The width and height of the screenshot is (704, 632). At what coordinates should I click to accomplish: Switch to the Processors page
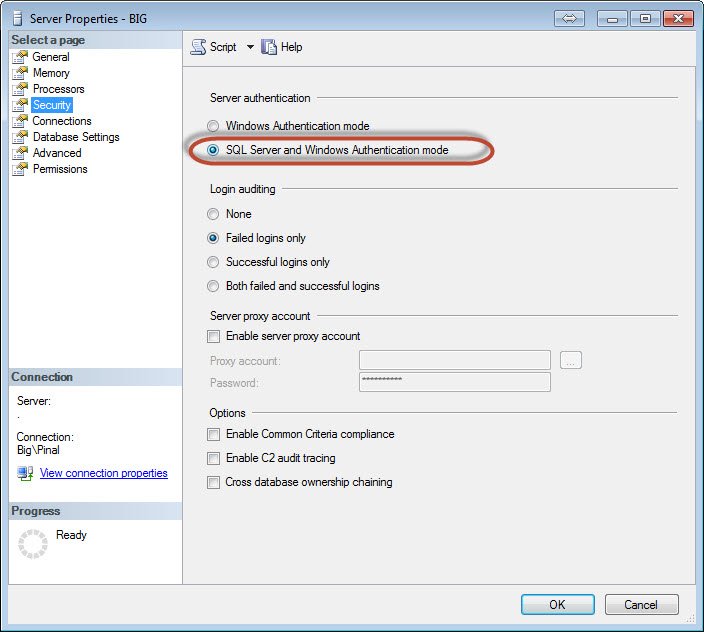click(58, 89)
